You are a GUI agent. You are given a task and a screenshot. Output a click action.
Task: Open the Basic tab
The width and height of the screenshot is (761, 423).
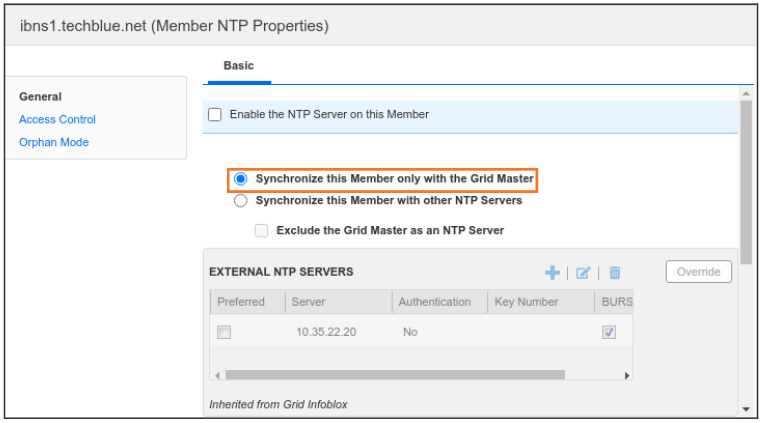(x=239, y=66)
